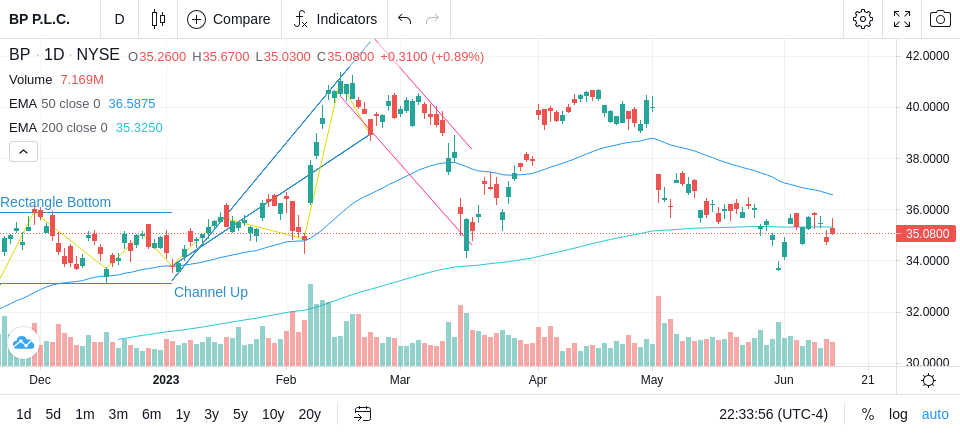This screenshot has height=433, width=960.
Task: Click the Rectangle Bottom pattern label
Action: 56,202
